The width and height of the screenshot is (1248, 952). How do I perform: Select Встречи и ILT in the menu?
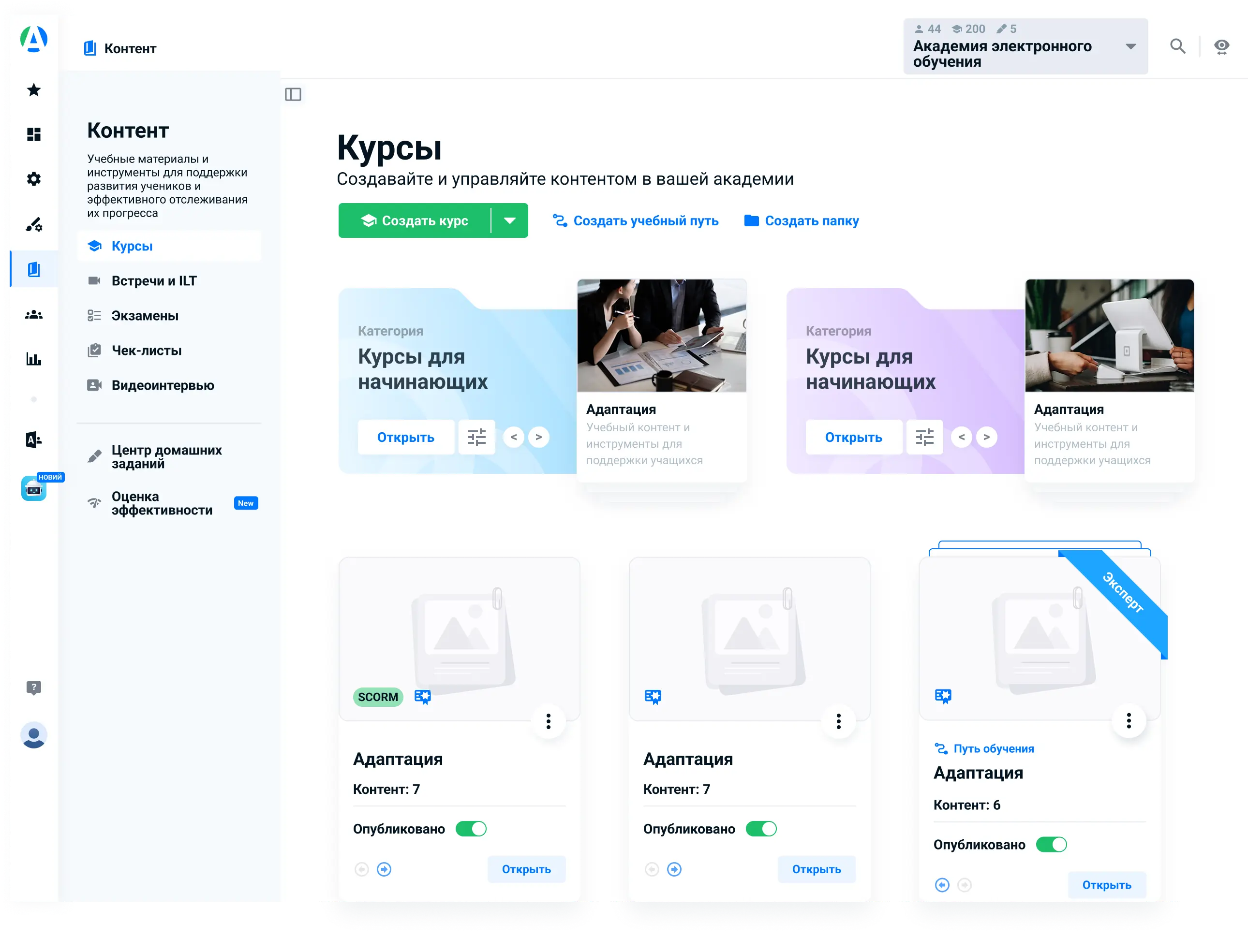coord(169,281)
